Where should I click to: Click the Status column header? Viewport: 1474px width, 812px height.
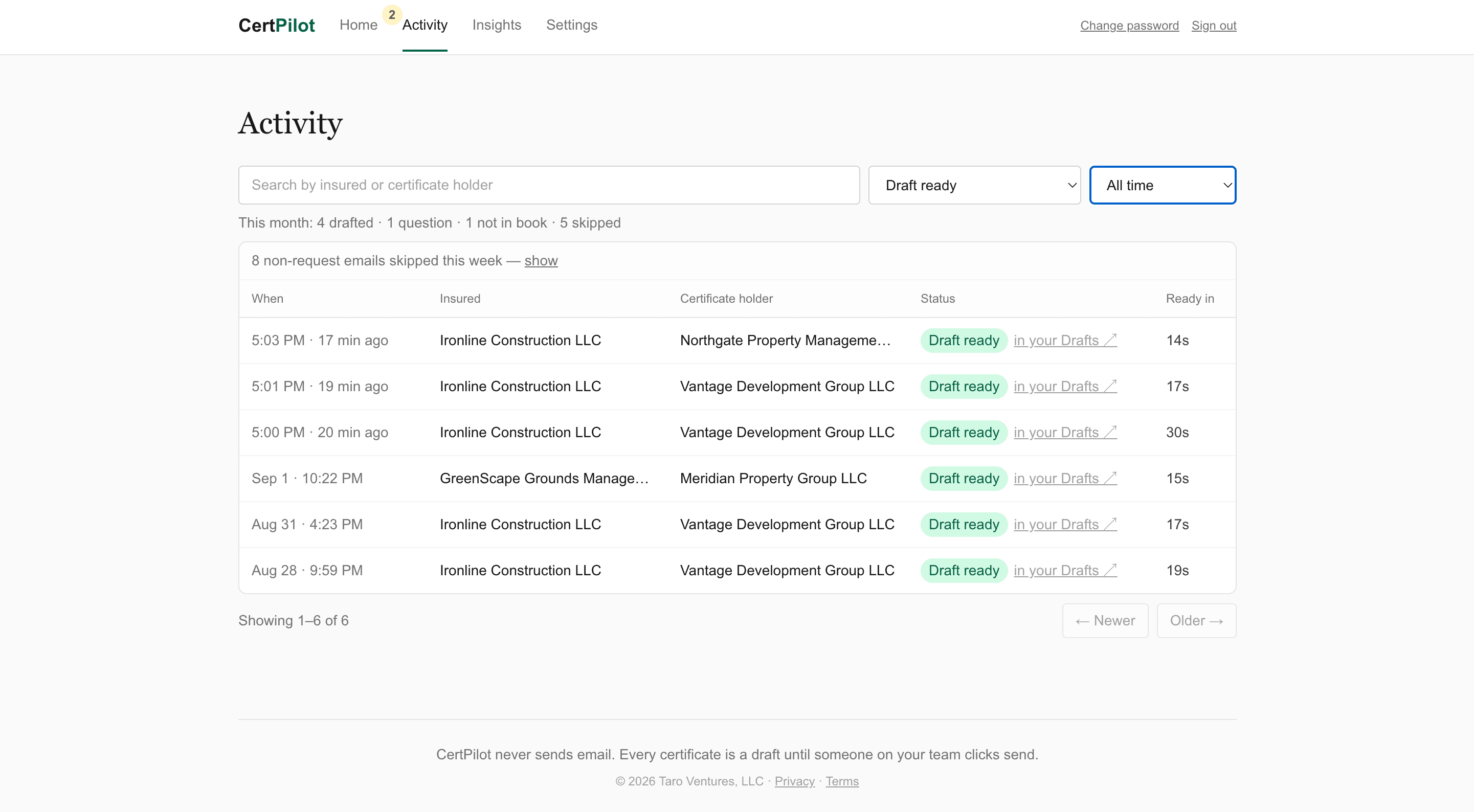[937, 299]
